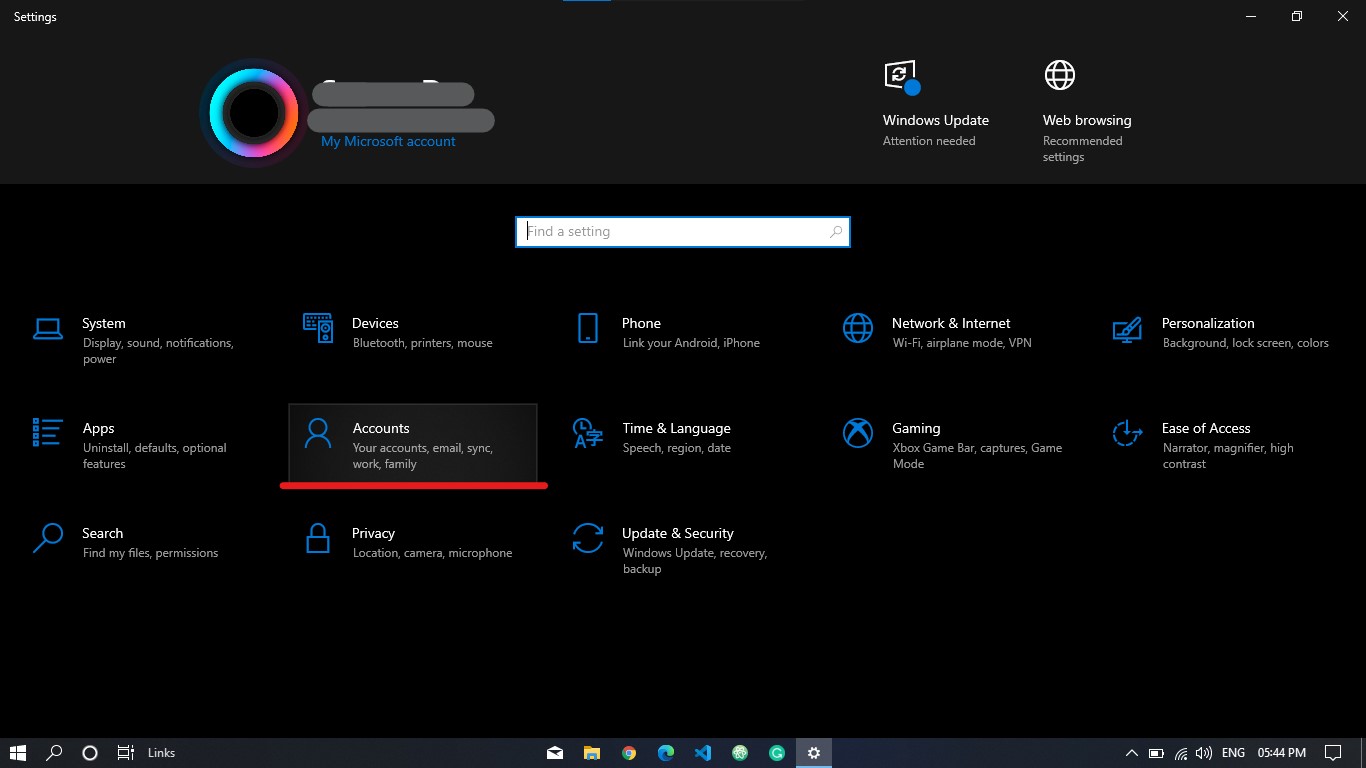Select the Phone settings icon
The width and height of the screenshot is (1366, 768).
click(588, 328)
